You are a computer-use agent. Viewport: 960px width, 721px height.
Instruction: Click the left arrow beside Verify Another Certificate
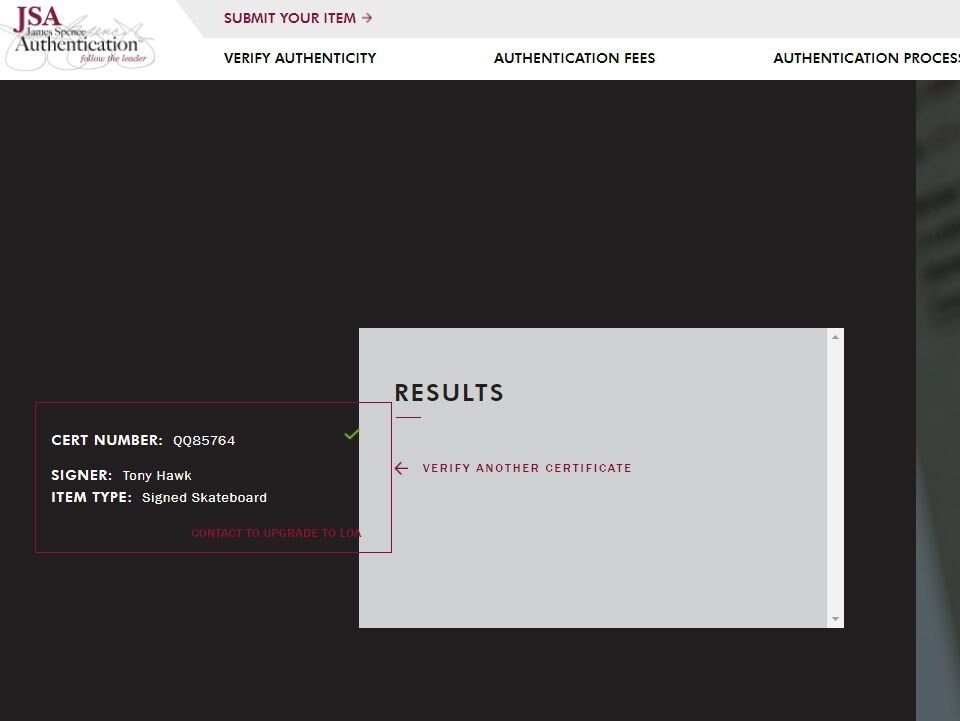(x=401, y=468)
